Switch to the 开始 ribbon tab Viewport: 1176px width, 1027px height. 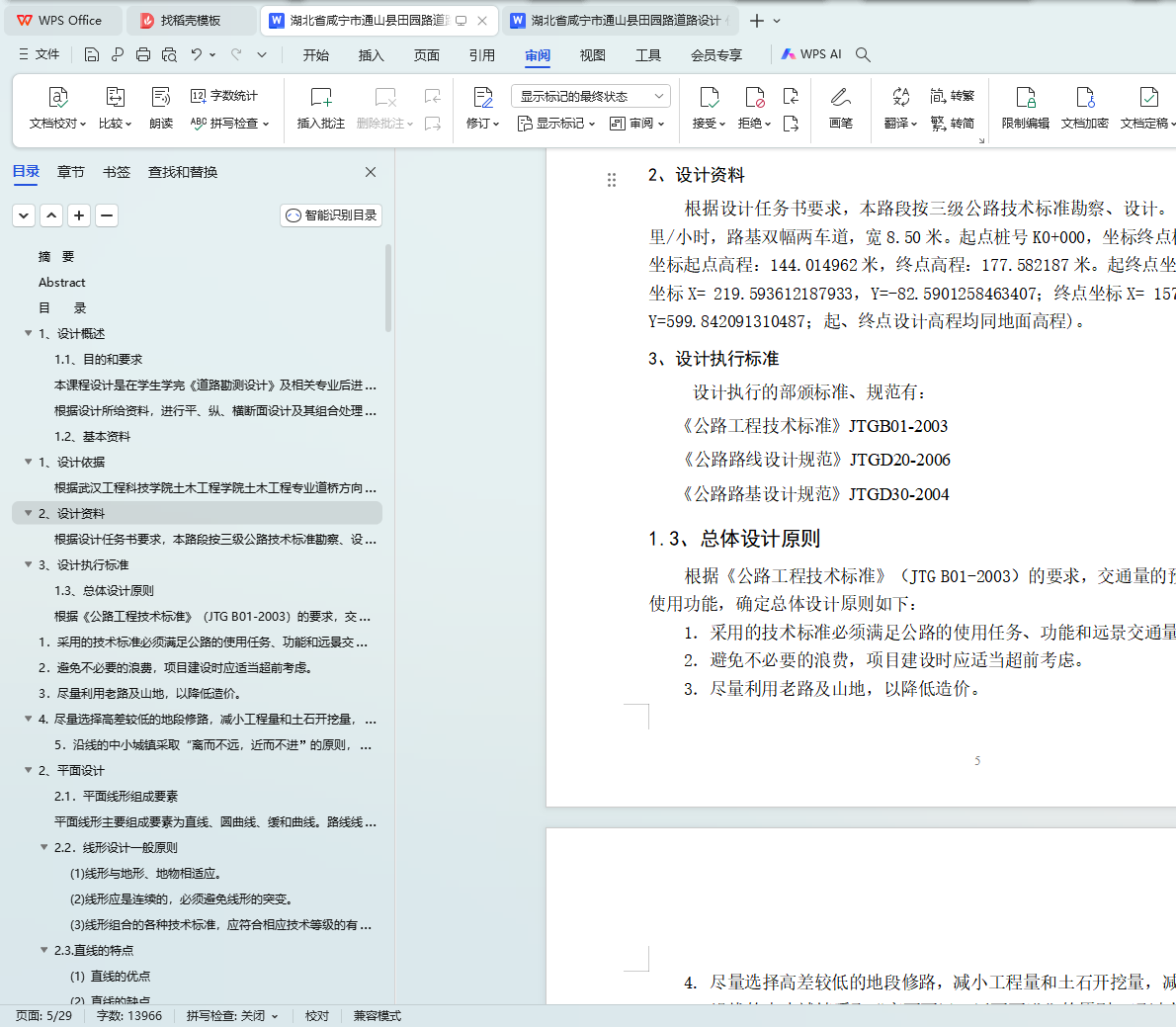coord(316,54)
